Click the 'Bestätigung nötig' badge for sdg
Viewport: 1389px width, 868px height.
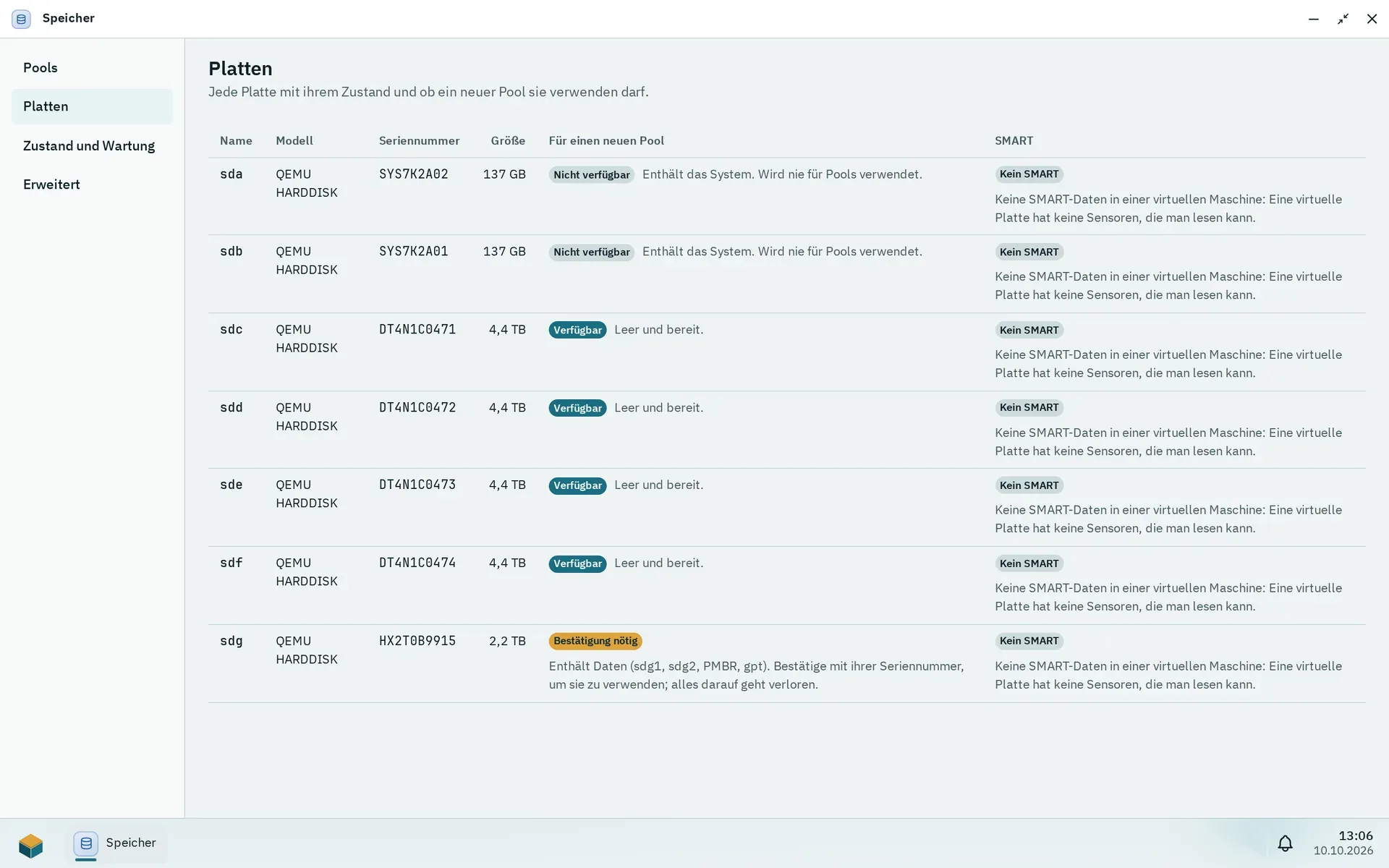coord(595,642)
